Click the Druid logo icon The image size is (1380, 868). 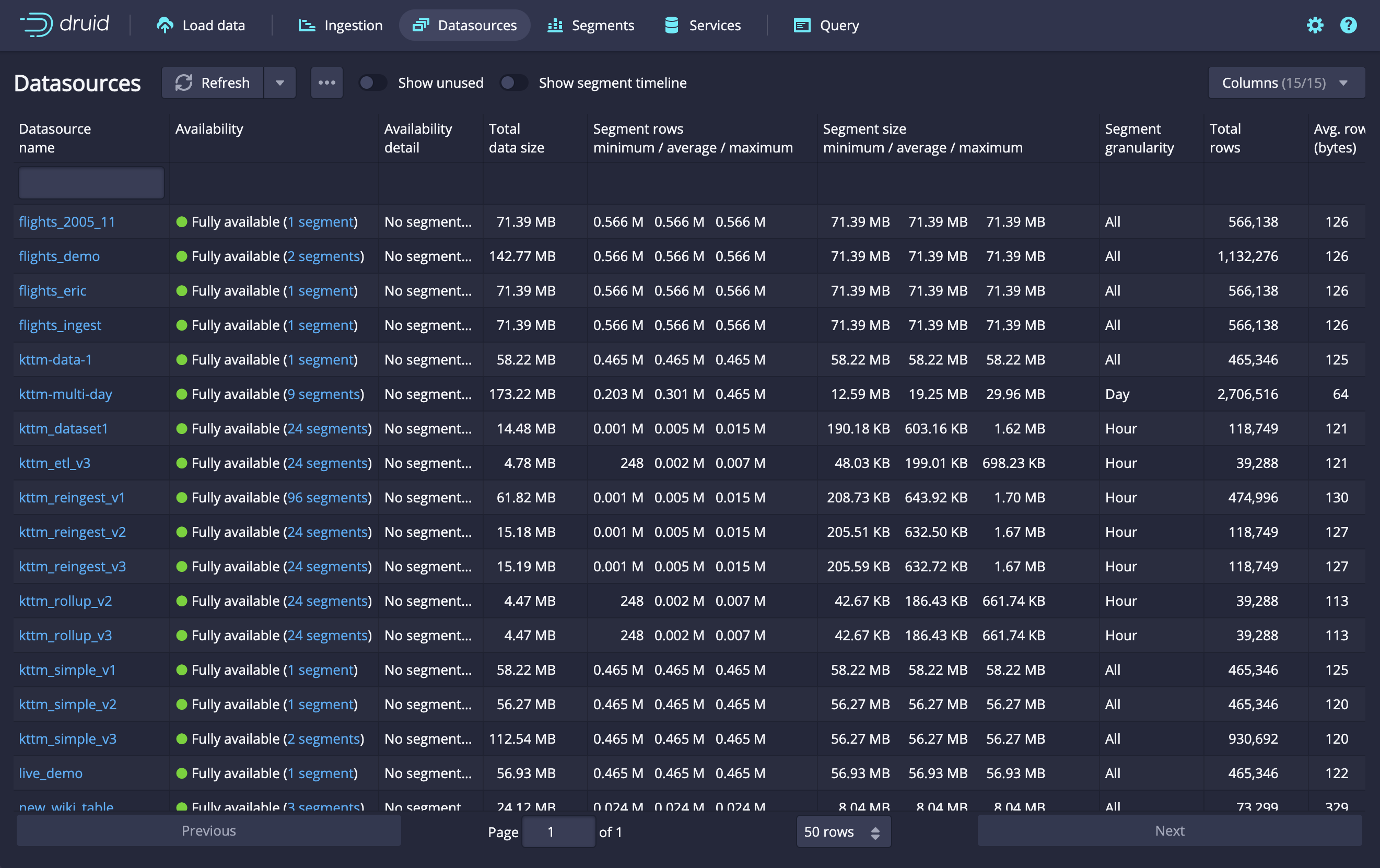[36, 25]
